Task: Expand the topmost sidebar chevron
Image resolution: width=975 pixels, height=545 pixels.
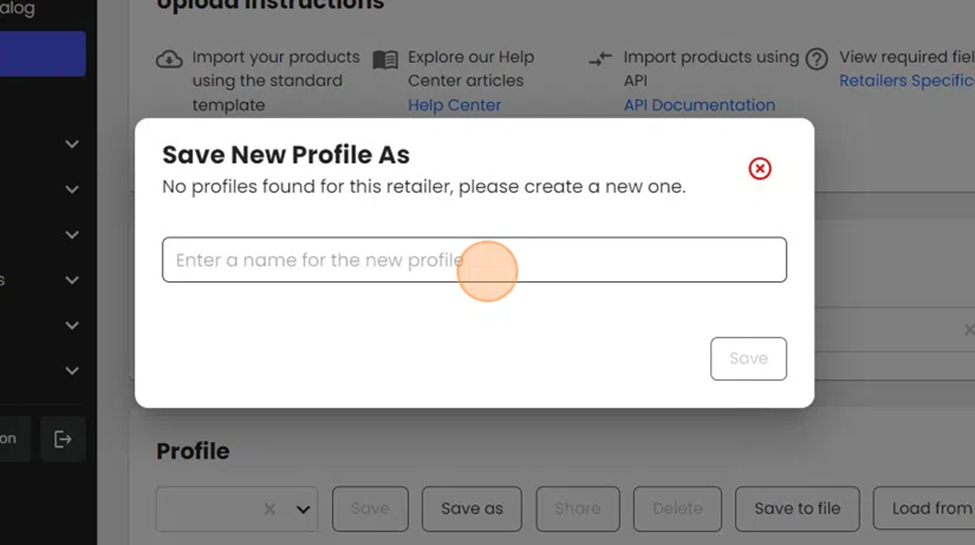Action: point(72,144)
